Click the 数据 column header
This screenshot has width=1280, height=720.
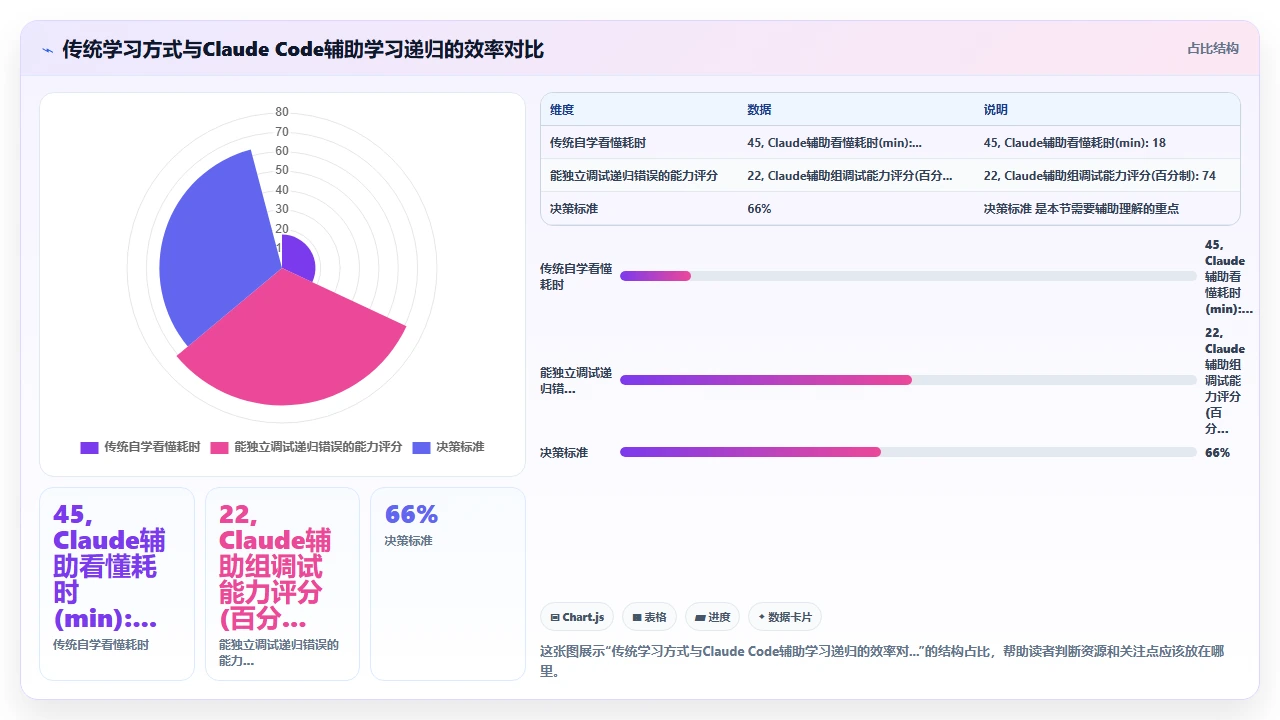click(x=759, y=110)
